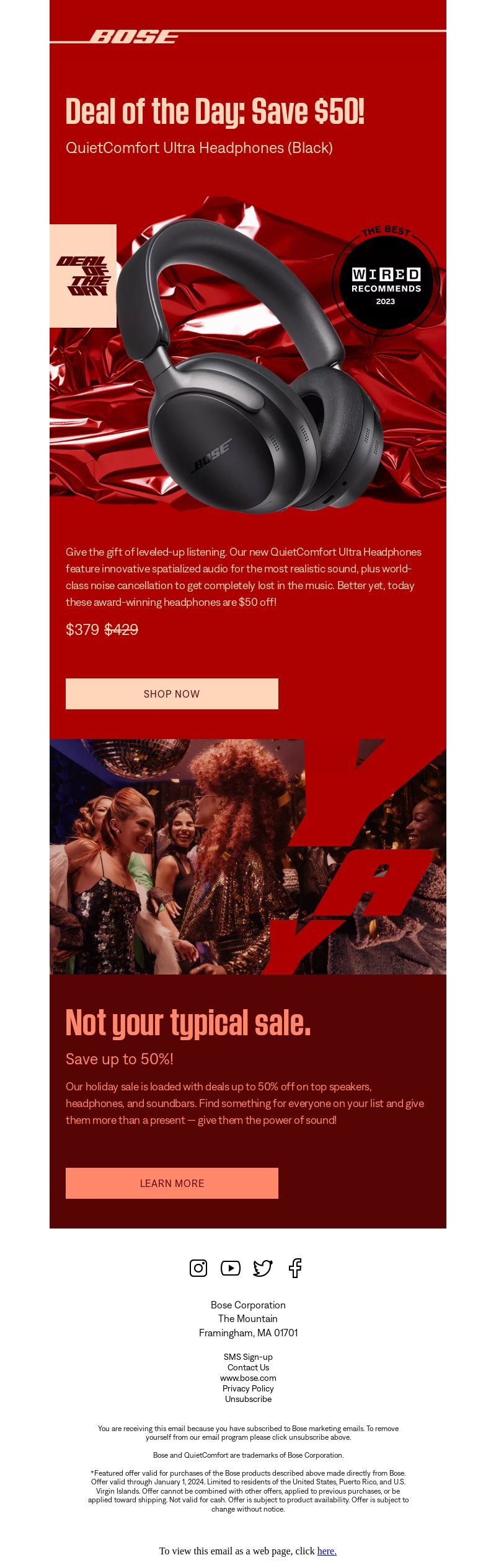Click the SHOP NOW button
The image size is (496, 1568).
click(x=172, y=694)
